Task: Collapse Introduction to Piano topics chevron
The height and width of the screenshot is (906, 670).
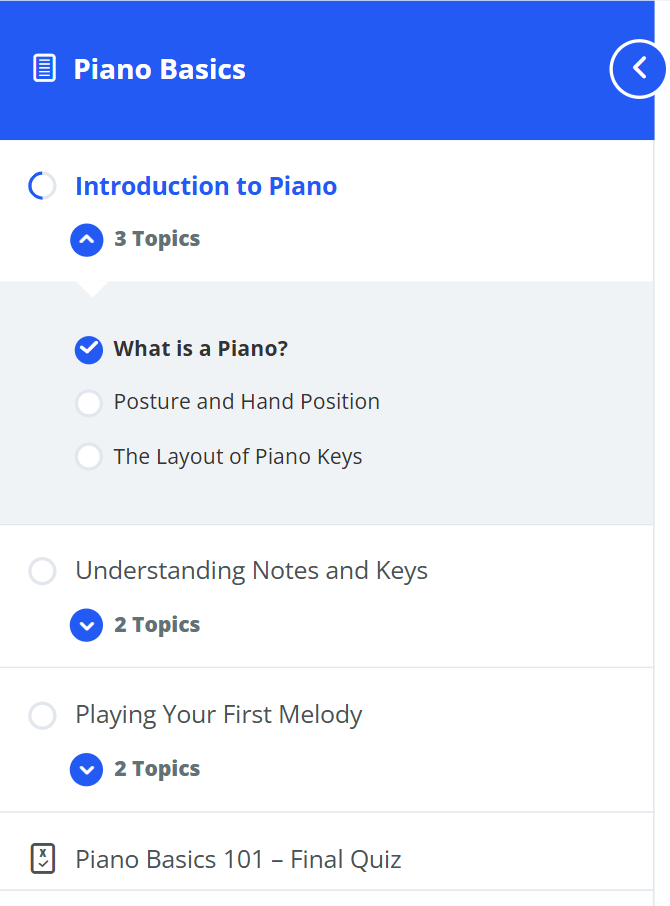Action: tap(87, 240)
